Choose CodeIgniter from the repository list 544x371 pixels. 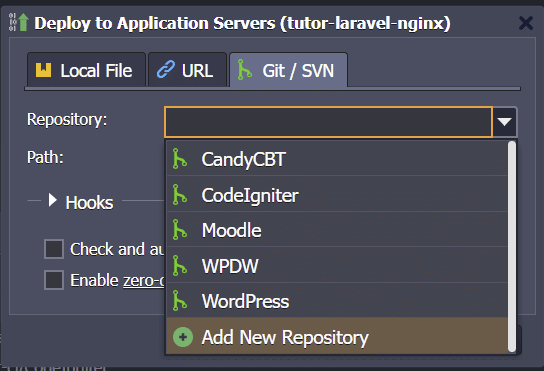[x=337, y=194]
